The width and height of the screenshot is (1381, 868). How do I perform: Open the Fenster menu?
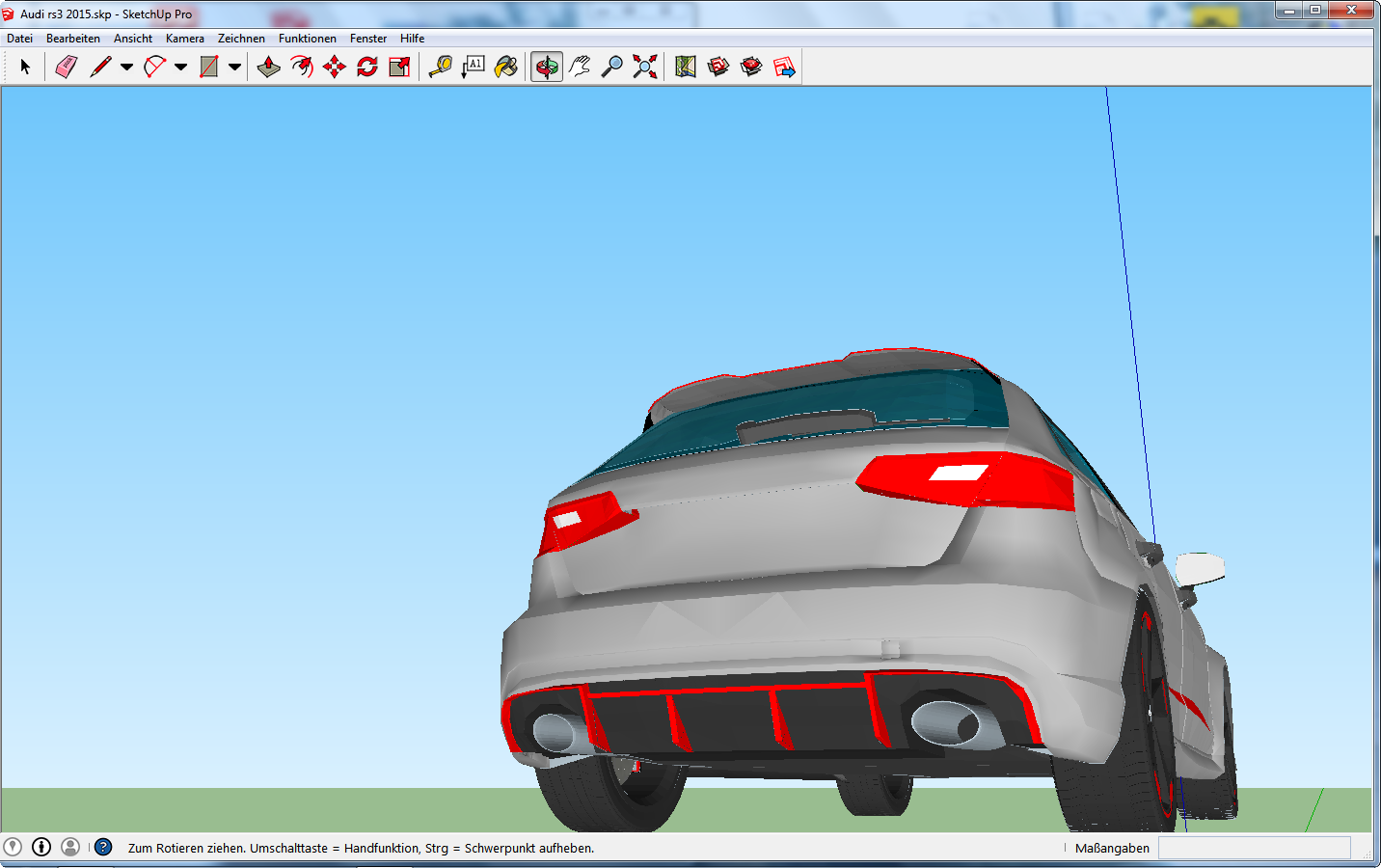tap(367, 39)
